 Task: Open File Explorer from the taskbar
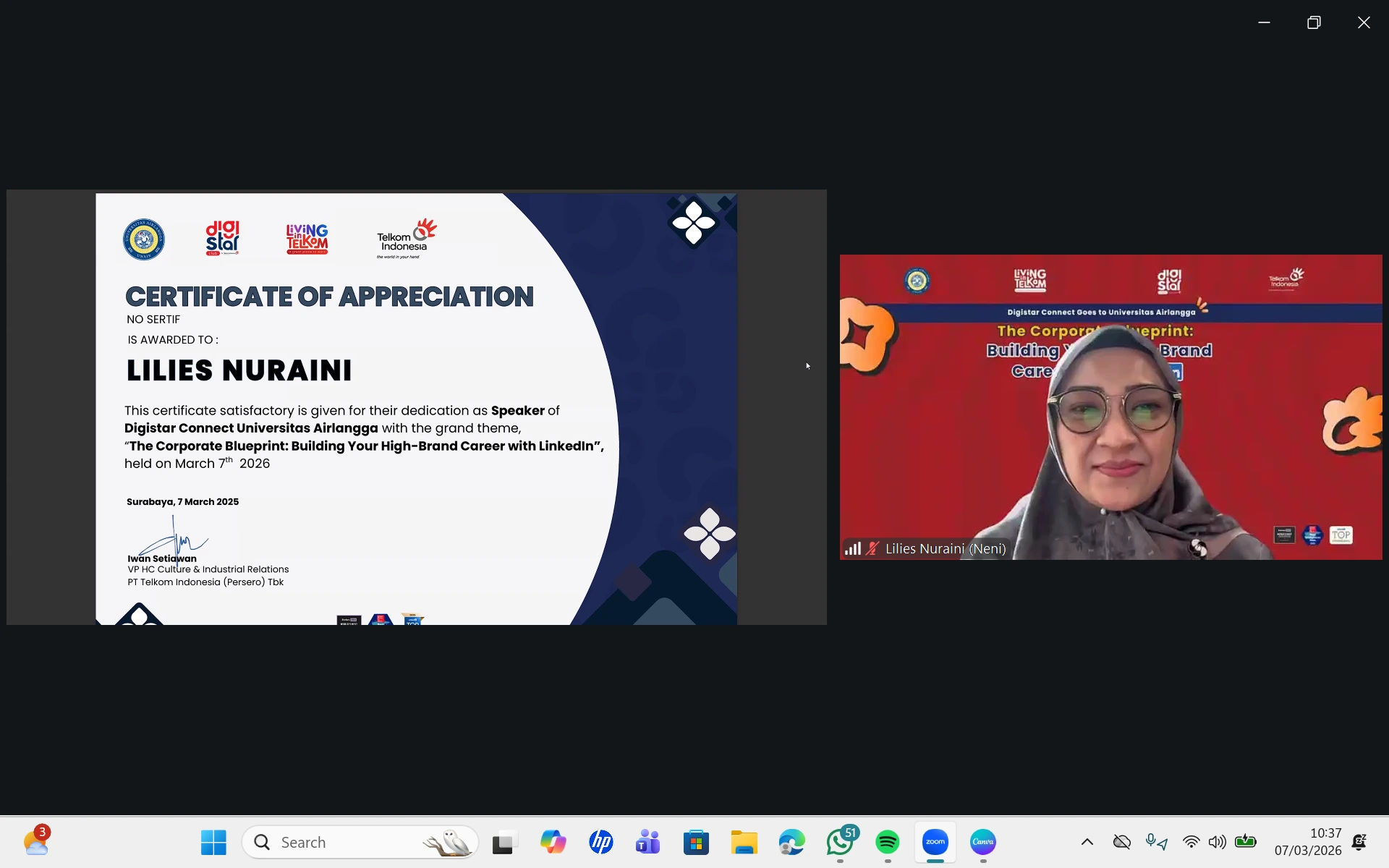(x=744, y=842)
